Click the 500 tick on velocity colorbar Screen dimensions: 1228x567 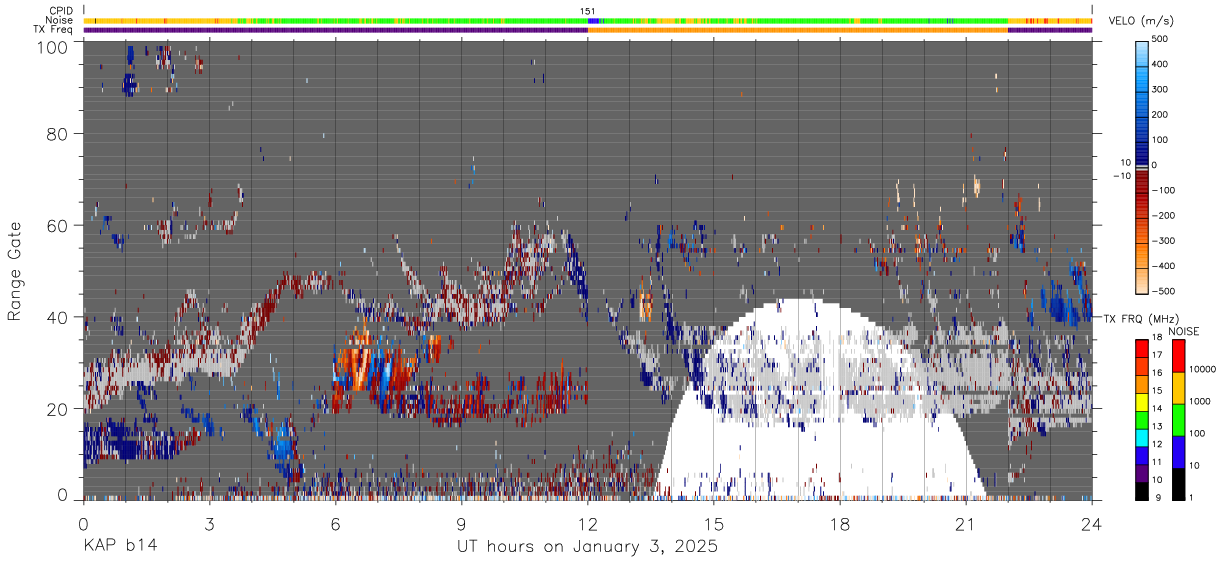1162,39
